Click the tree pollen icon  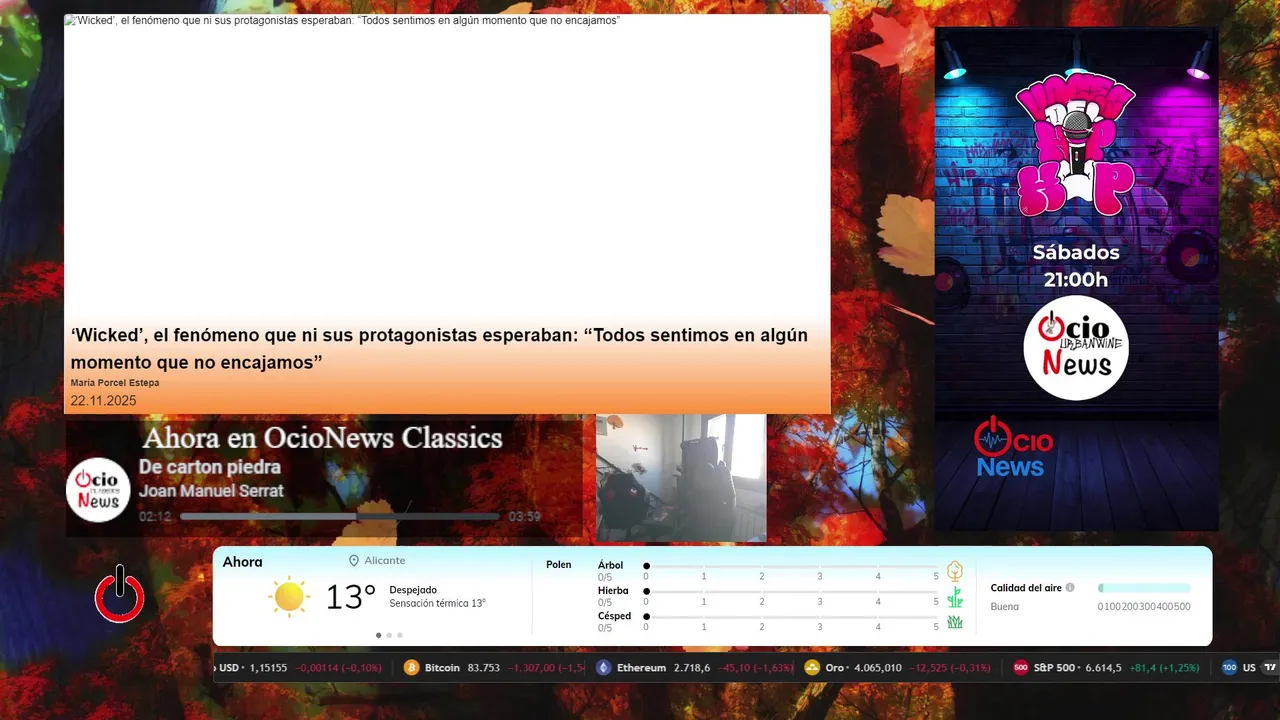tap(955, 571)
